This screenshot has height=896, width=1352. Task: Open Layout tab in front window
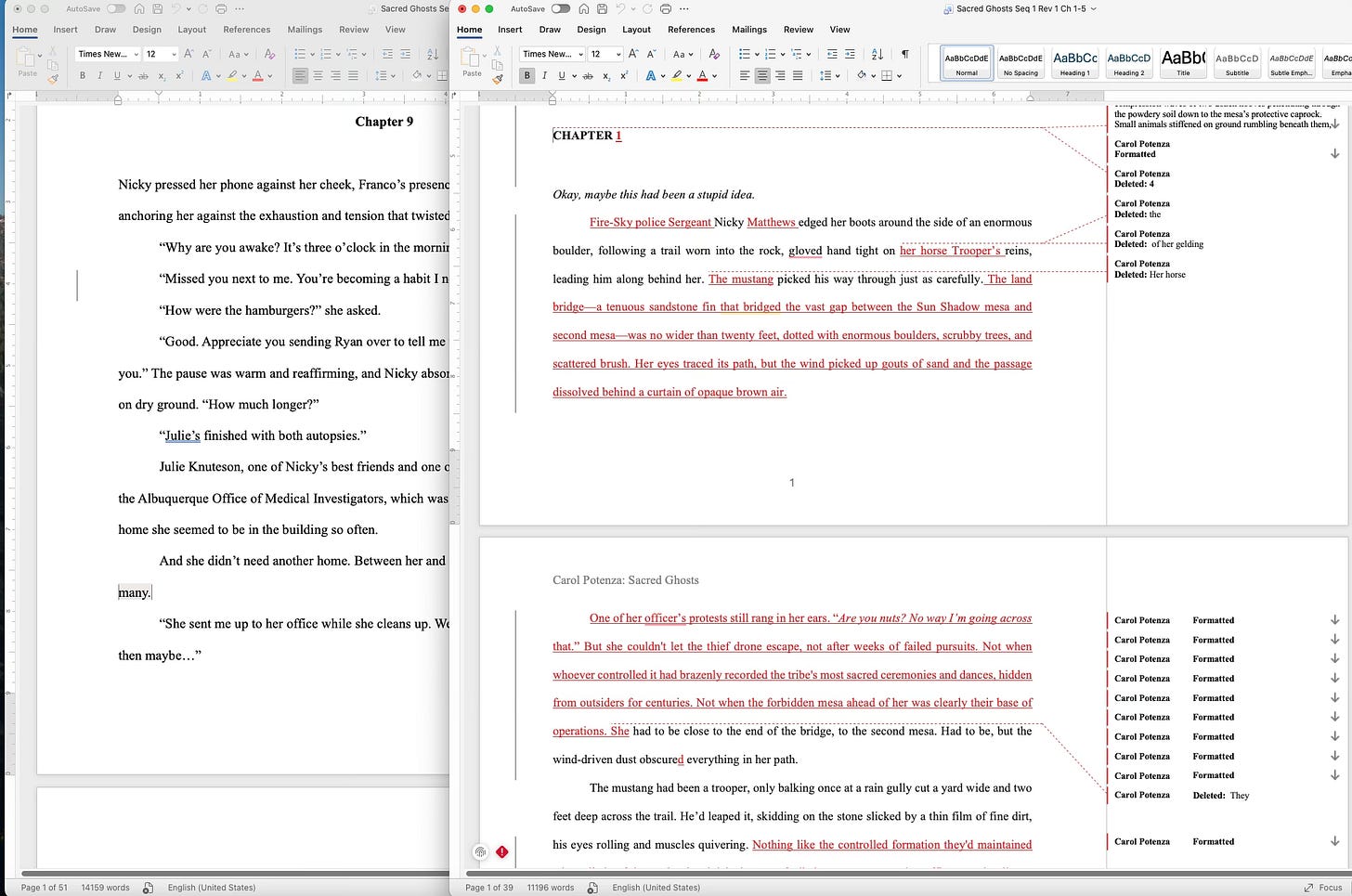pyautogui.click(x=636, y=30)
